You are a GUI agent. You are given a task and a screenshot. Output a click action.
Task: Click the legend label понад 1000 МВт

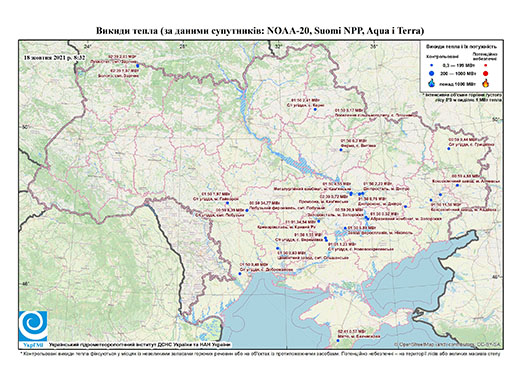point(457,83)
